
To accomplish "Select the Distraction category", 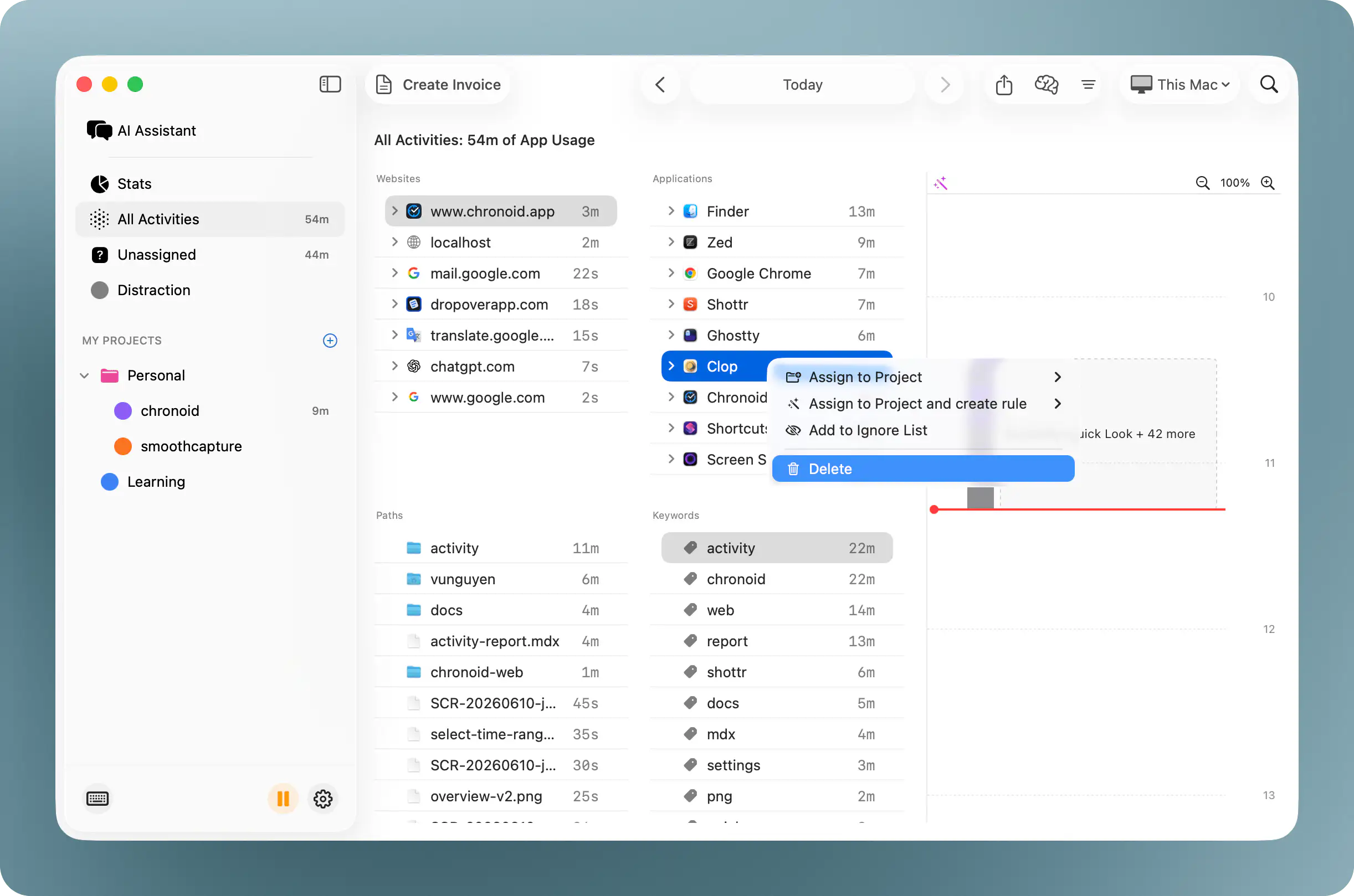I will pyautogui.click(x=210, y=290).
